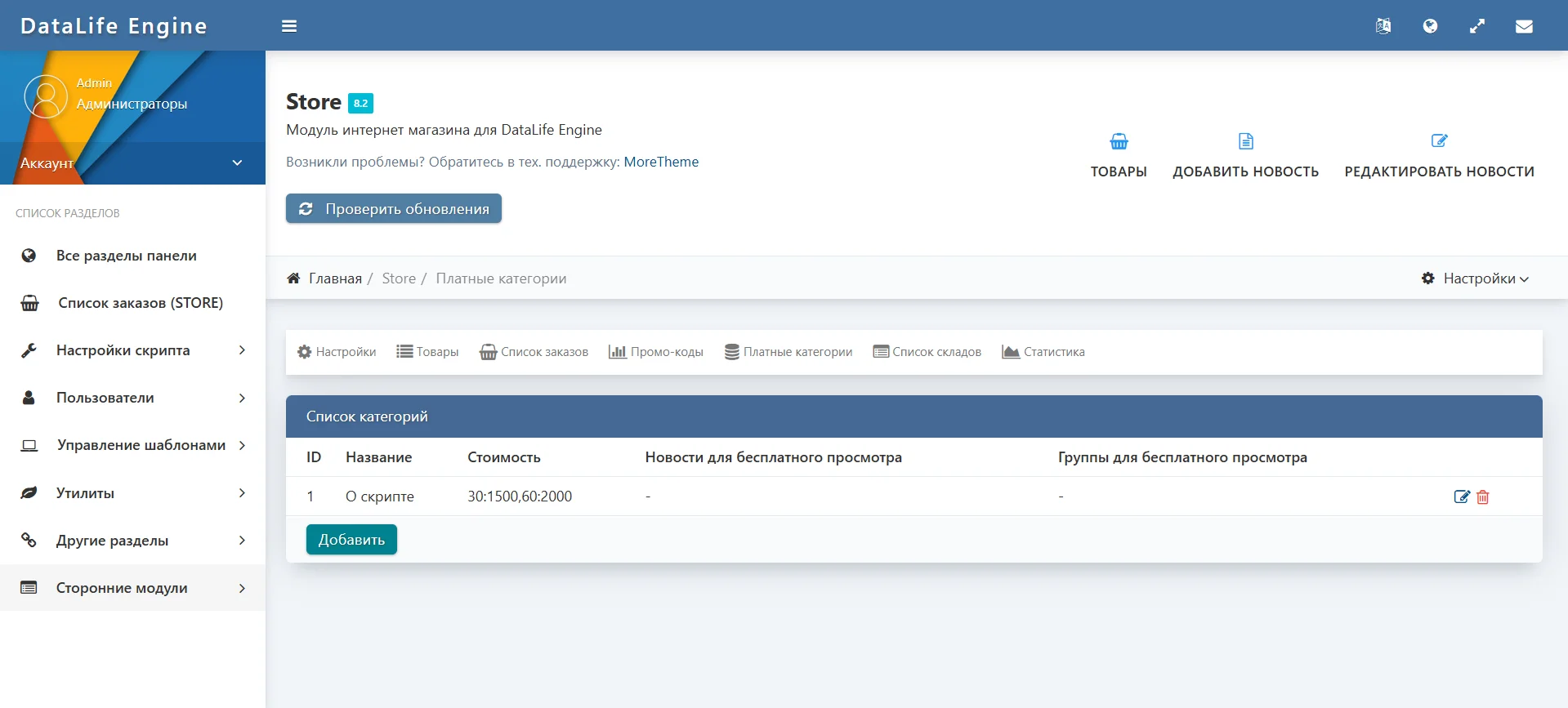
Task: Follow the MoreTheme support link
Action: pyautogui.click(x=661, y=162)
